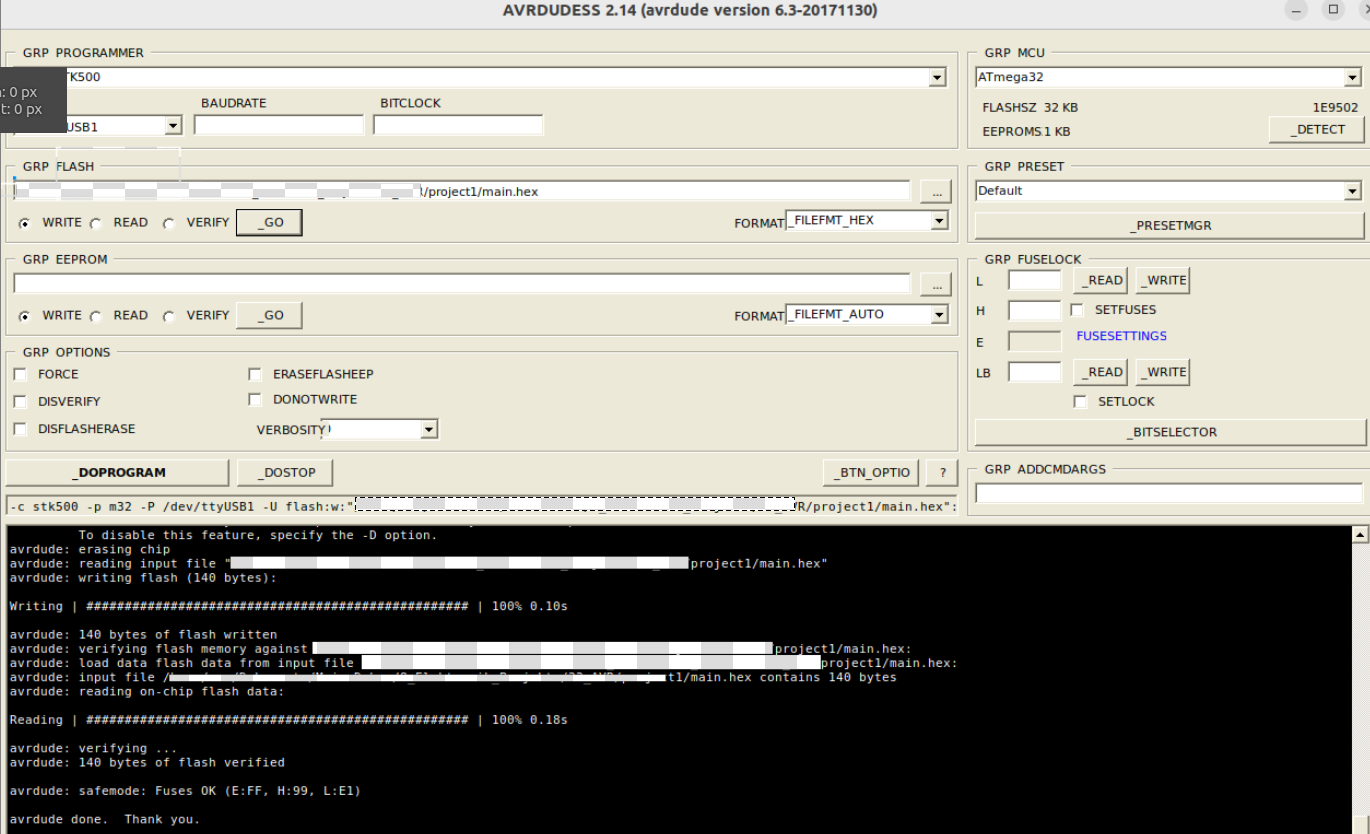Select WRITE radio in EEPROM group

click(24, 316)
